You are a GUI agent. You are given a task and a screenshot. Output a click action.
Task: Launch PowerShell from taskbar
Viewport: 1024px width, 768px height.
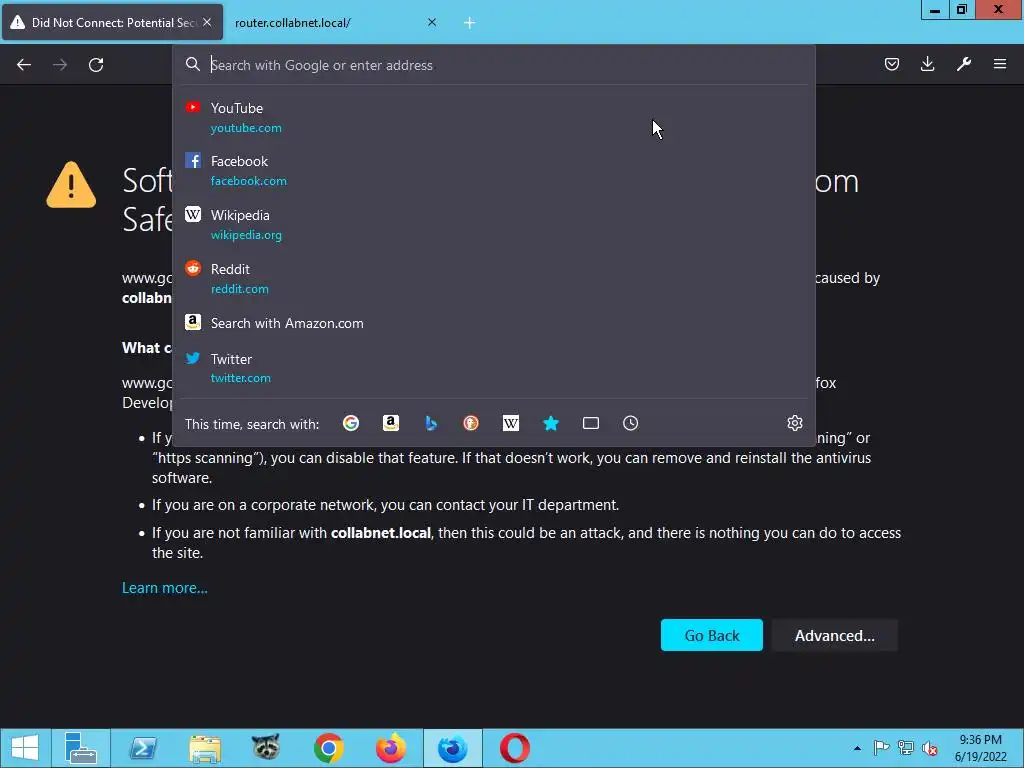[x=143, y=748]
